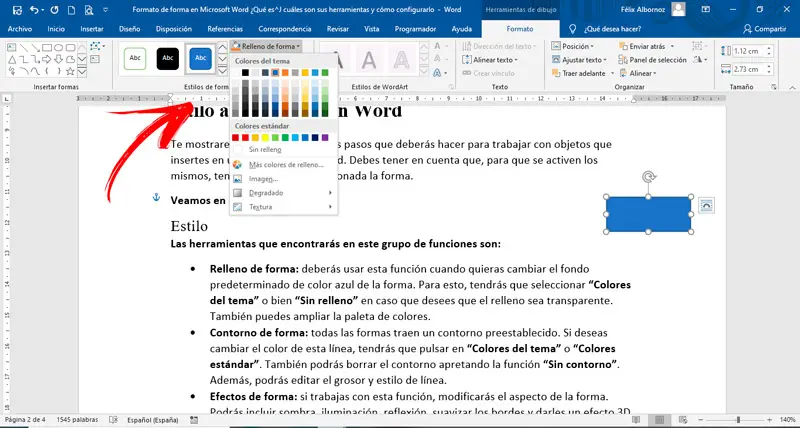Pick the yellow standard color swatch

coord(265,138)
